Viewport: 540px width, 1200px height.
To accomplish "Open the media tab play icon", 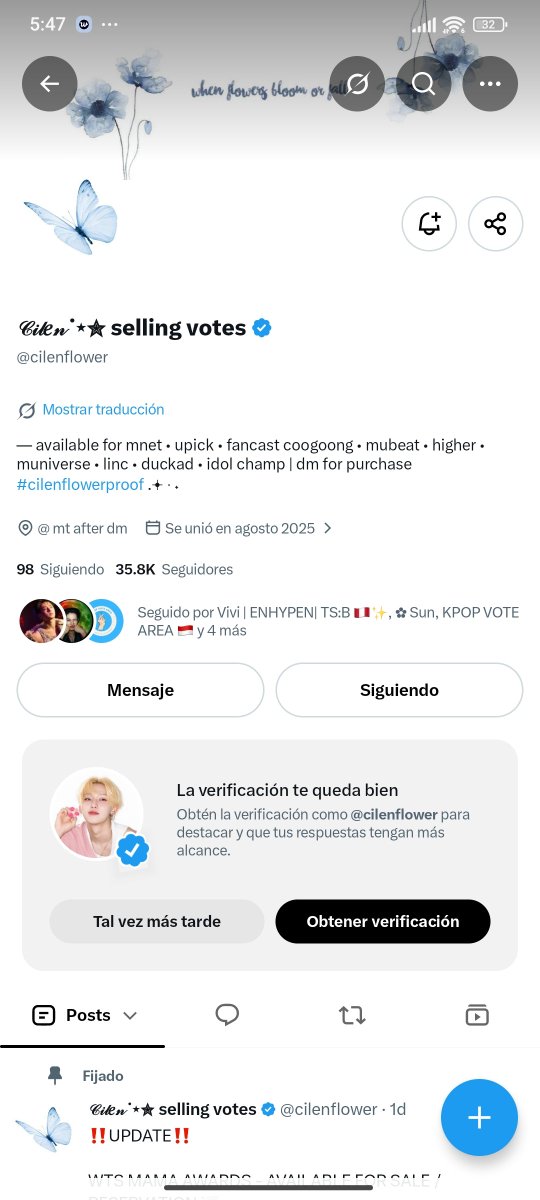I will [477, 1015].
